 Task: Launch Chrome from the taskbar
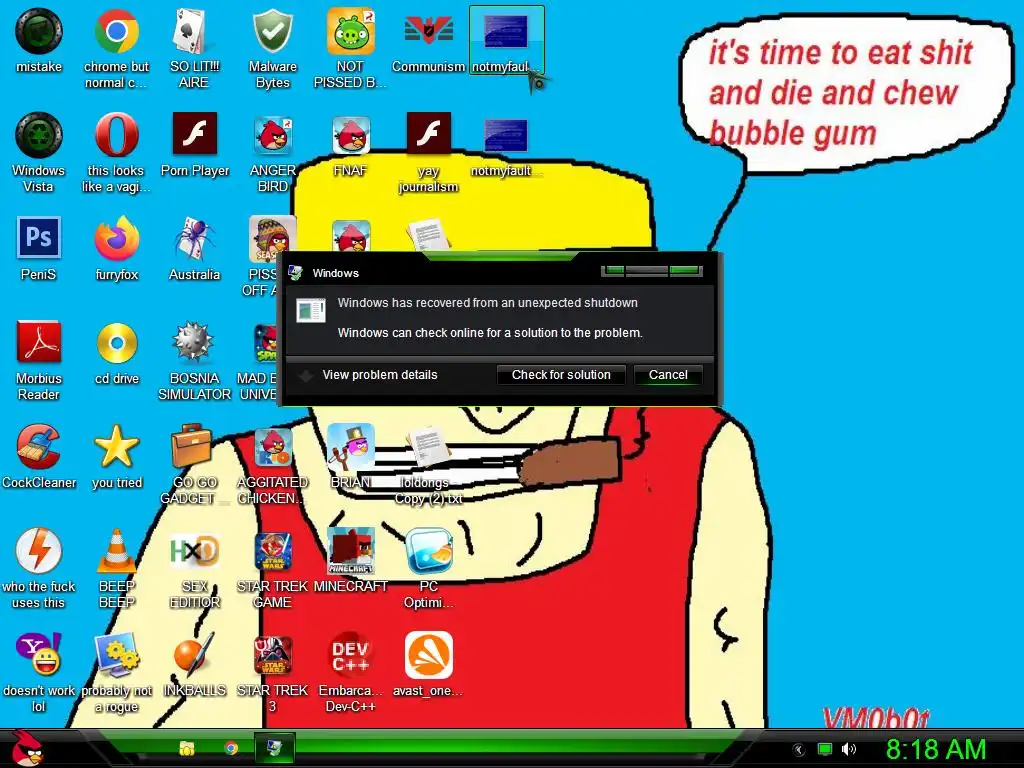point(231,748)
